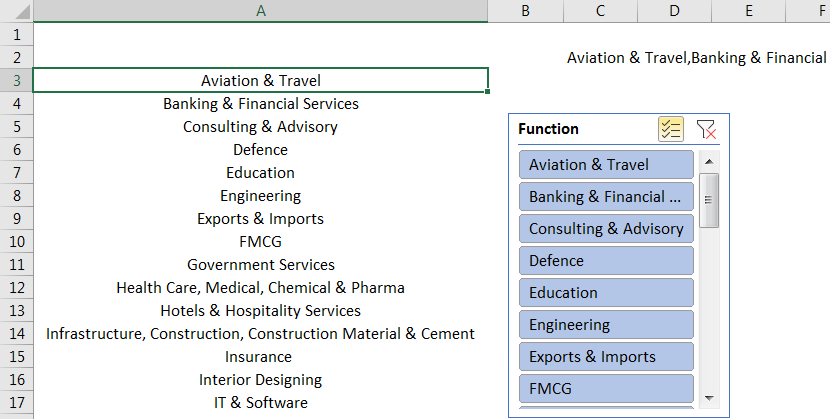
Task: Click the Function slicer header title
Action: (549, 129)
